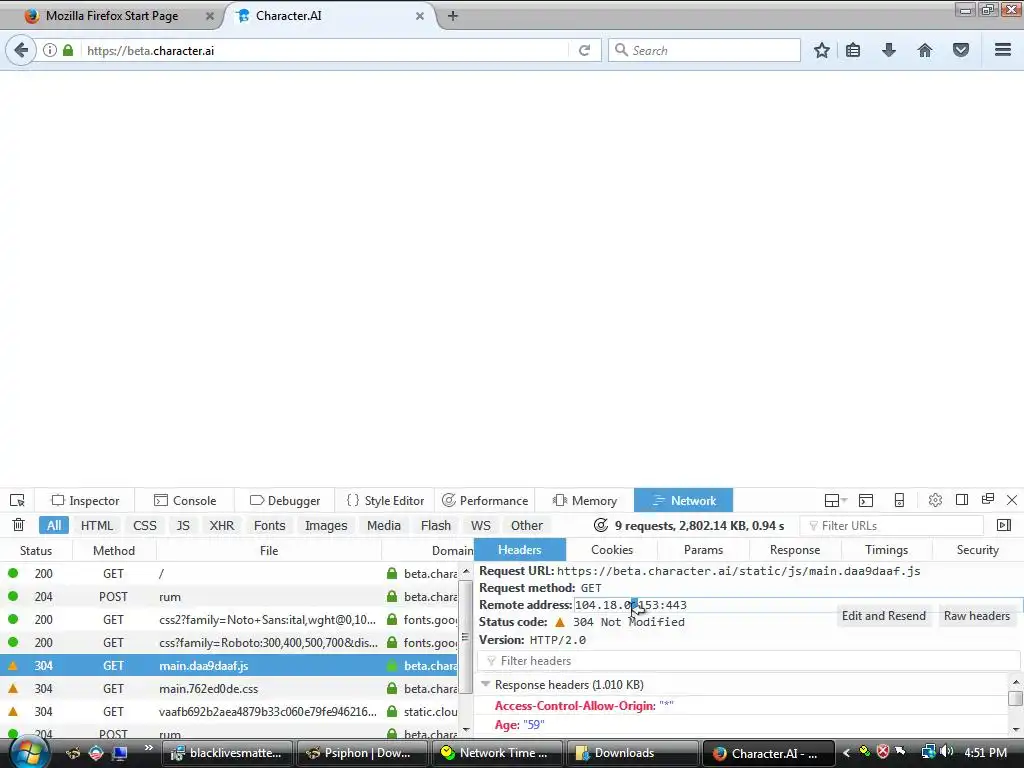Filter requests by HTML

click(x=97, y=525)
